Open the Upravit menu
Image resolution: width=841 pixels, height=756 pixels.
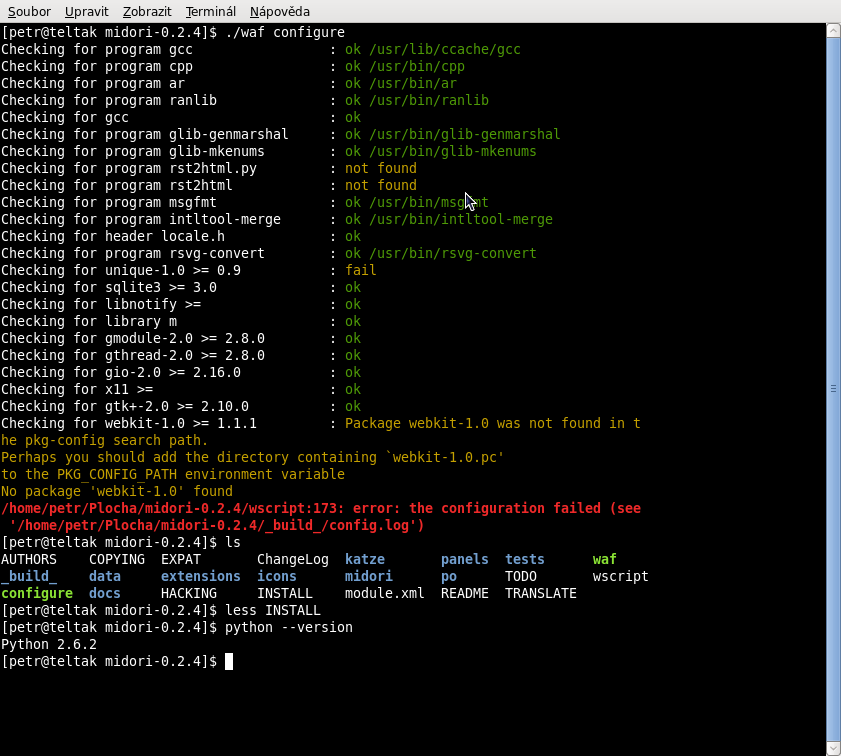point(86,11)
